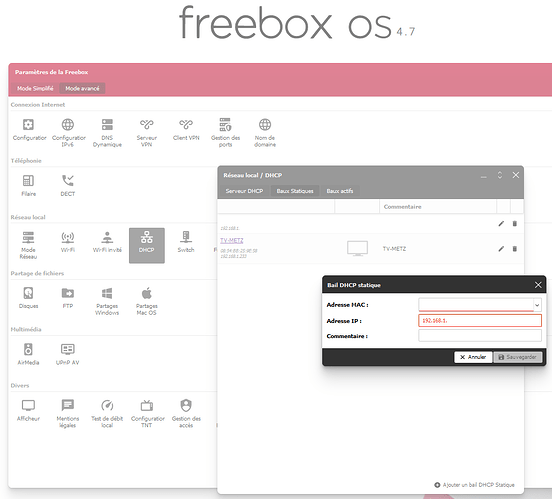The width and height of the screenshot is (552, 499).
Task: Open Serveur VPN settings
Action: coord(146,132)
